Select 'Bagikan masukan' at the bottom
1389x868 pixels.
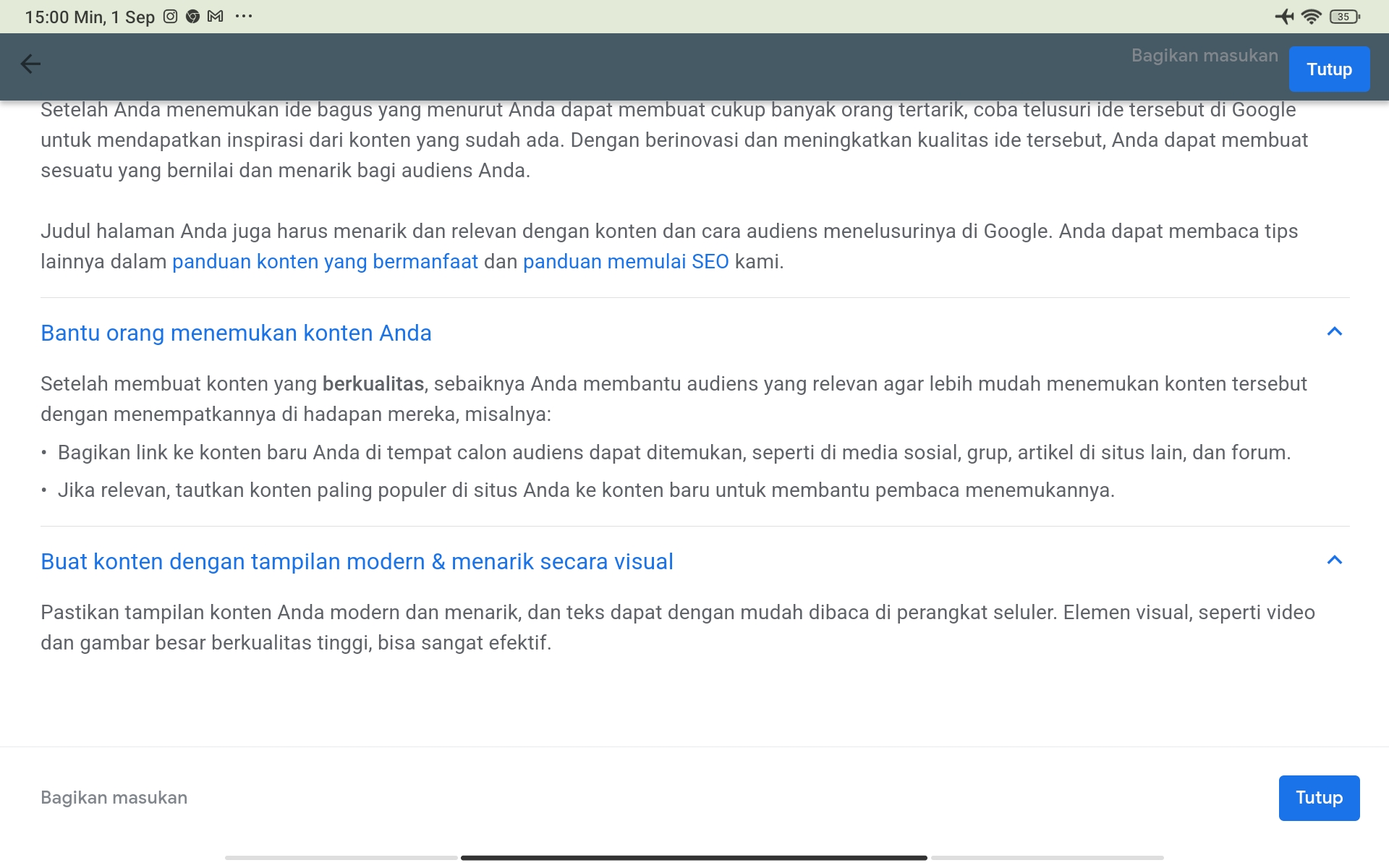[x=114, y=798]
